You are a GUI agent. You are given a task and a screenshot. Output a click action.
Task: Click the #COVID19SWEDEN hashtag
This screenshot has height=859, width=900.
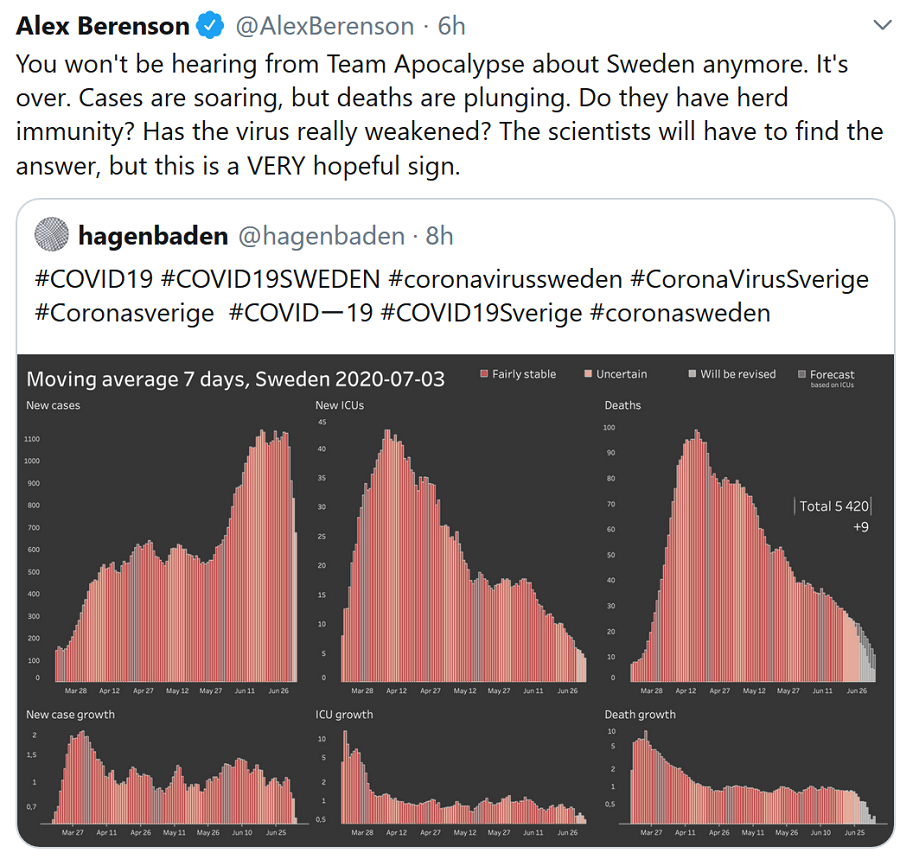[270, 279]
